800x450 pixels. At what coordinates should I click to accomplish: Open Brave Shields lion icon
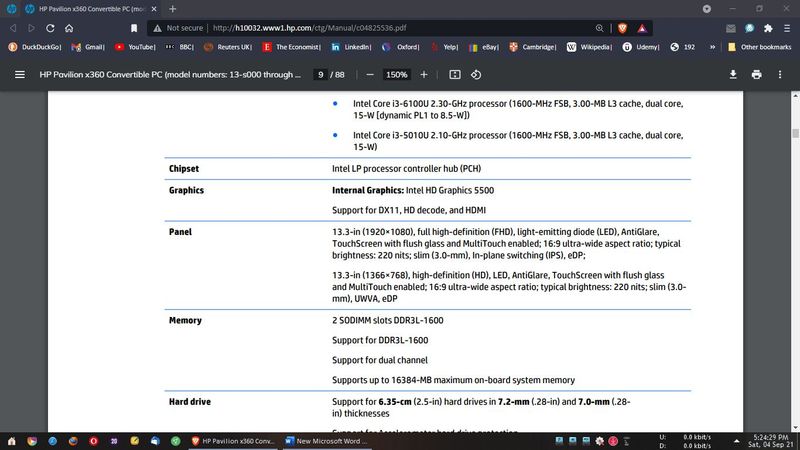[x=622, y=28]
